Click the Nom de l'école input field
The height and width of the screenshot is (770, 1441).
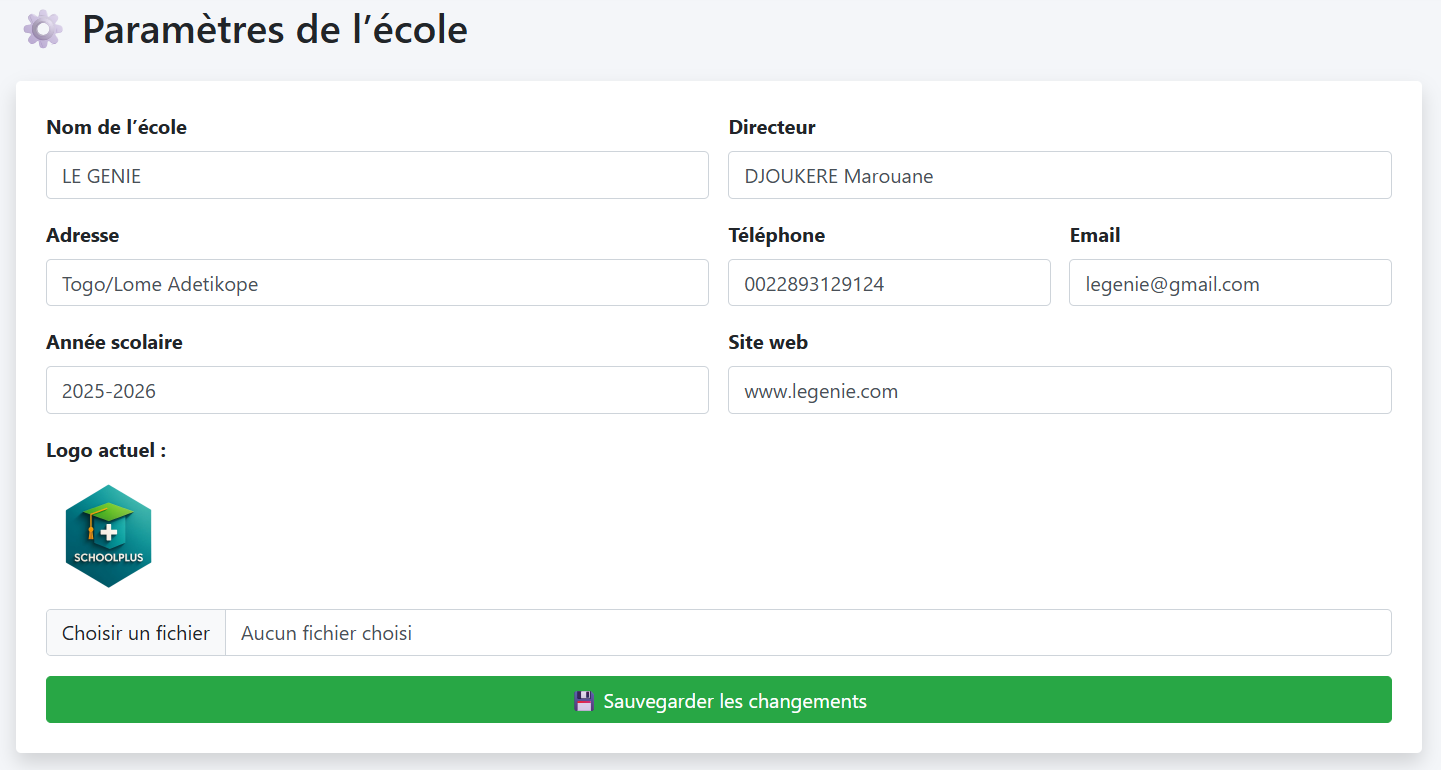pyautogui.click(x=377, y=175)
